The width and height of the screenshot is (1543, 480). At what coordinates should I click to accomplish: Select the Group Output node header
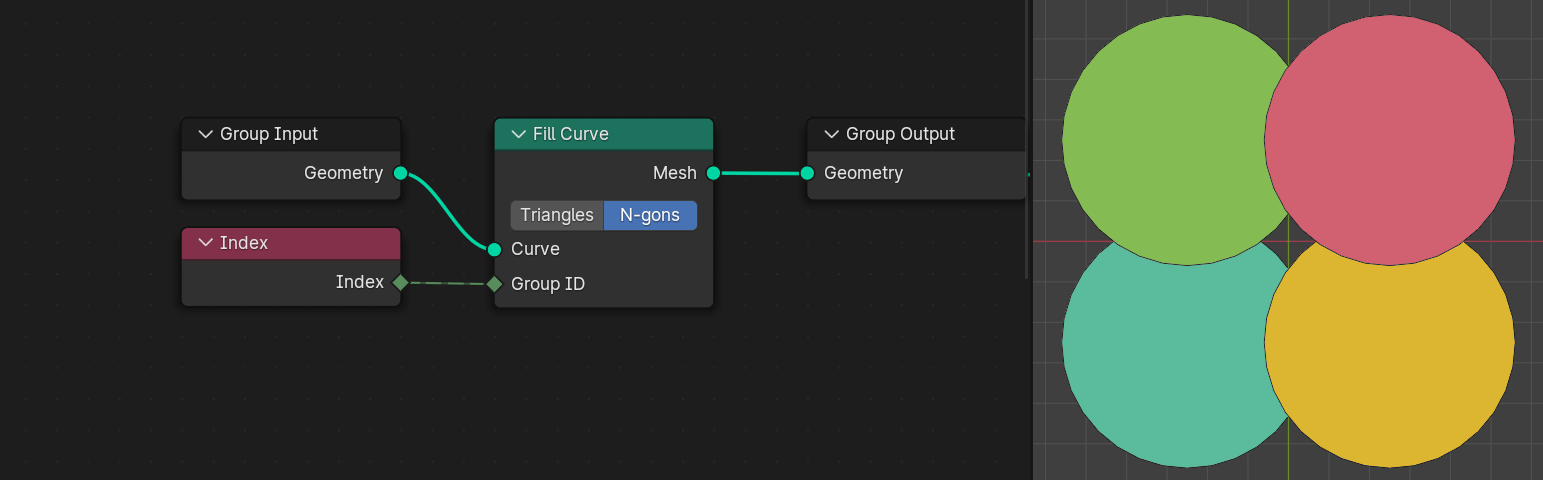pos(916,134)
